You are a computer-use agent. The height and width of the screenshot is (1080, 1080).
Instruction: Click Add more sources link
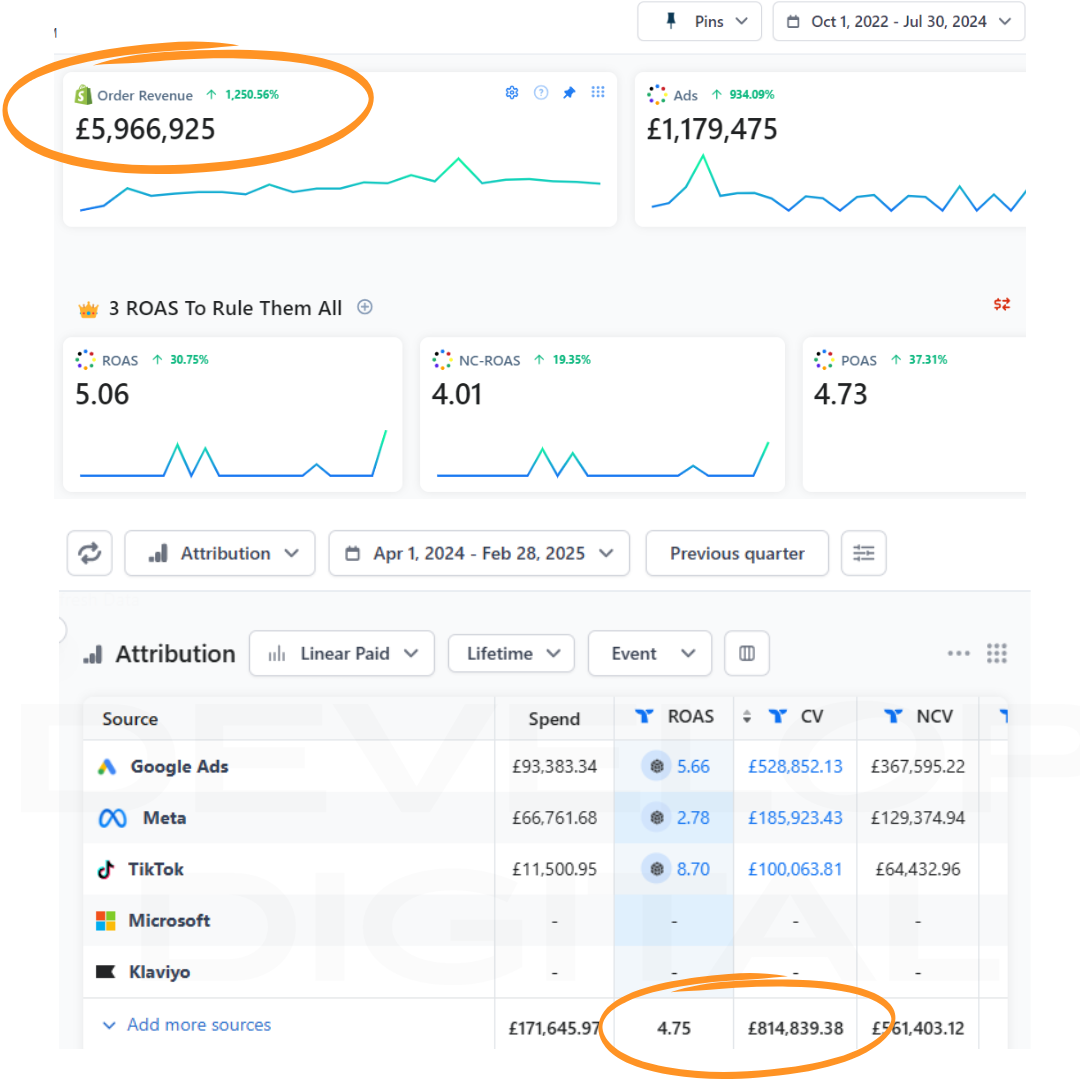[x=198, y=1025]
